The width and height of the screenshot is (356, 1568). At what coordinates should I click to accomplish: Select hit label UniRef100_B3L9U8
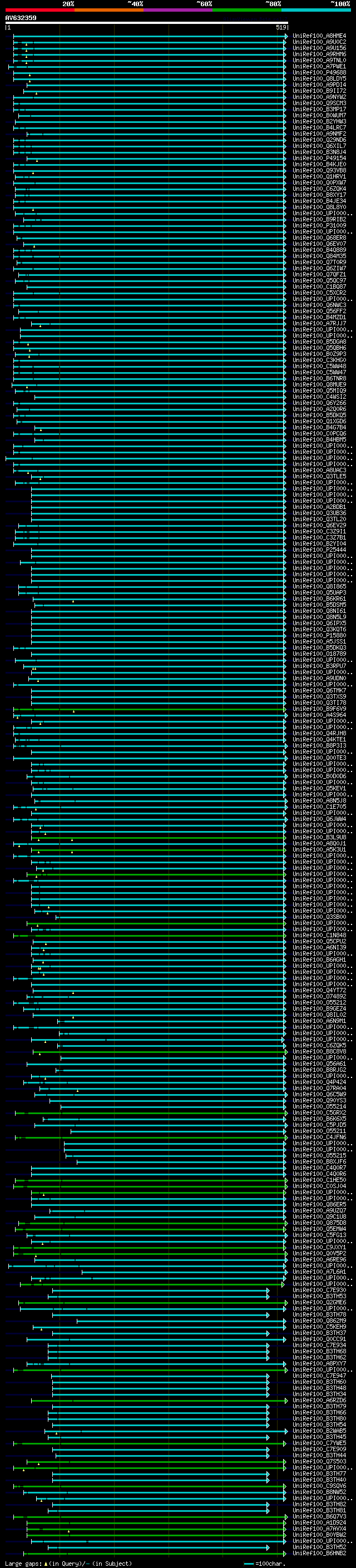tap(319, 837)
